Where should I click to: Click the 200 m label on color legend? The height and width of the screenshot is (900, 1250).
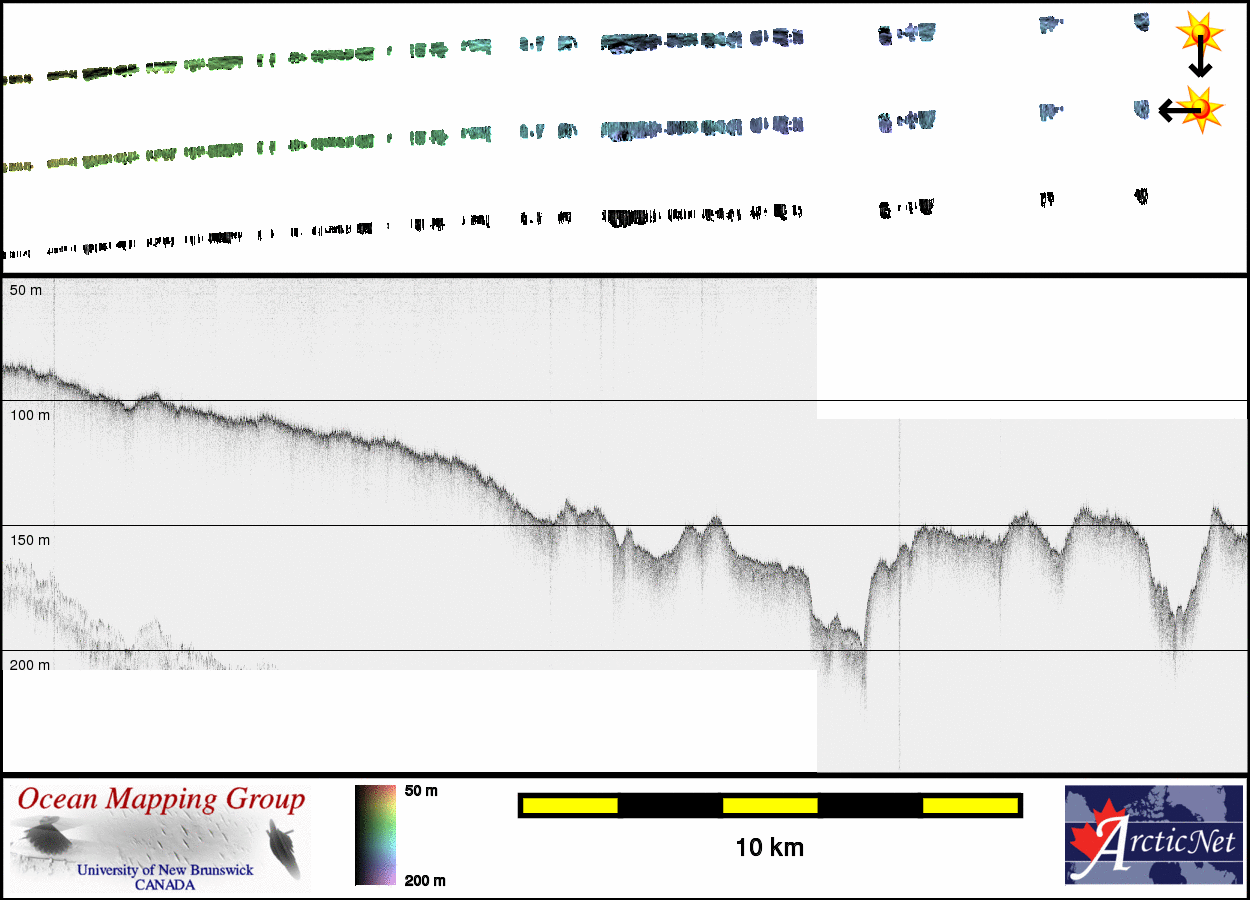(x=425, y=881)
